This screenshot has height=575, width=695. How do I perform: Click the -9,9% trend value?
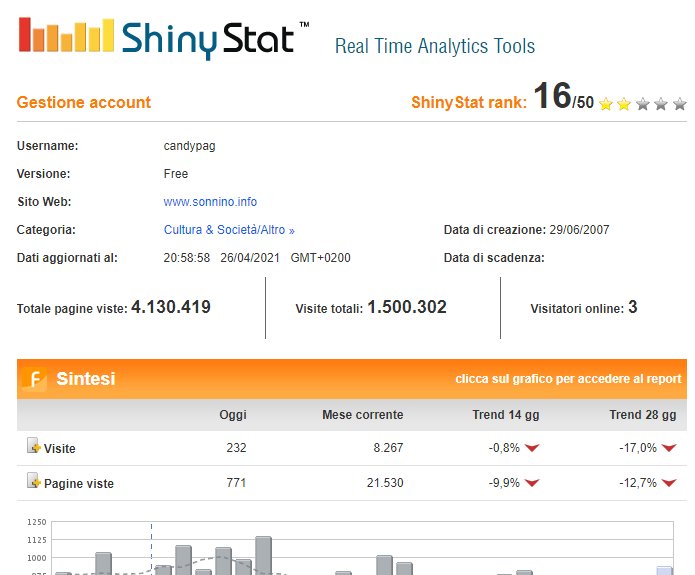point(504,483)
